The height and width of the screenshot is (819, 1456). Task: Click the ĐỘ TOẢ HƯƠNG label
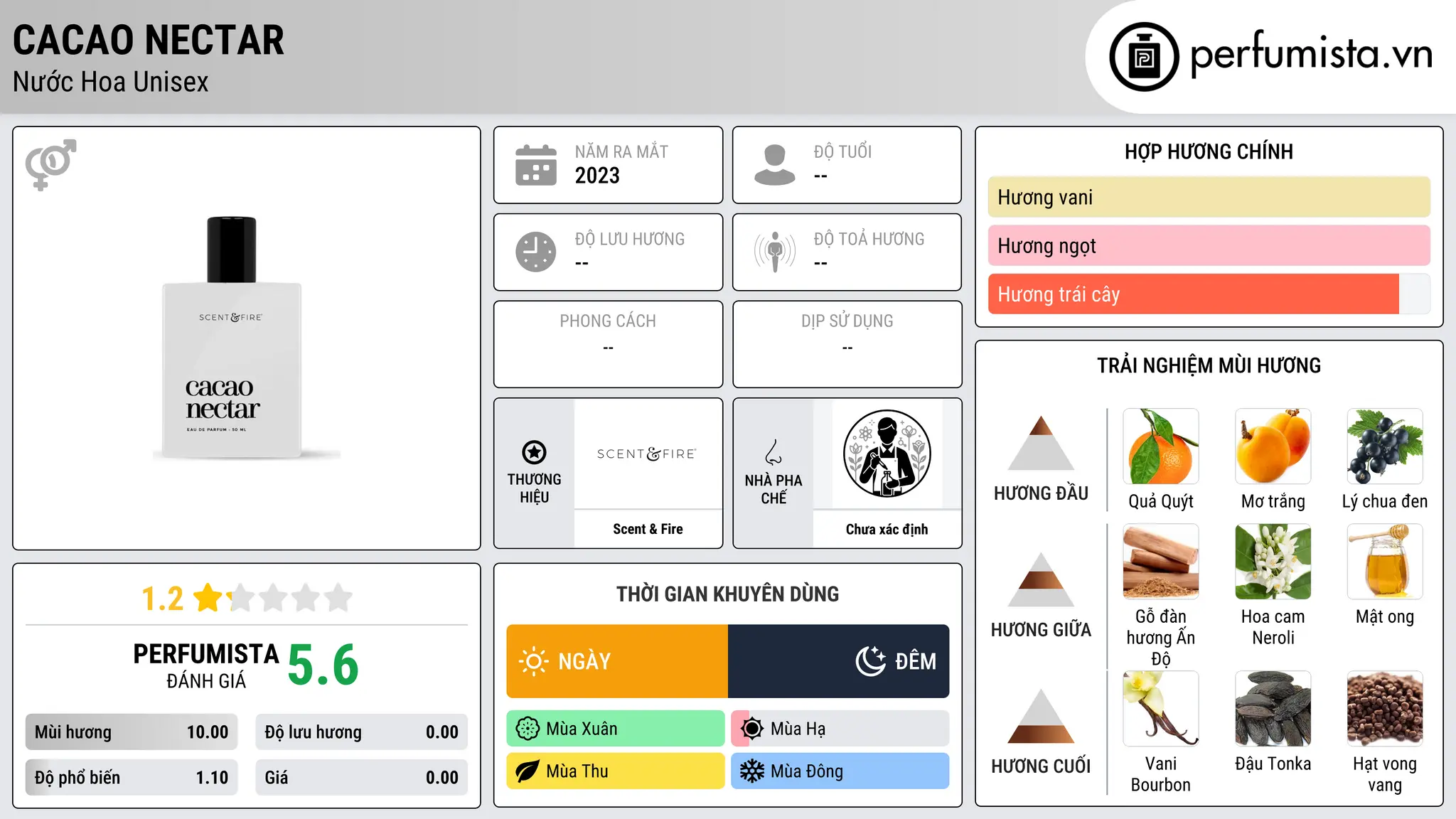[869, 239]
